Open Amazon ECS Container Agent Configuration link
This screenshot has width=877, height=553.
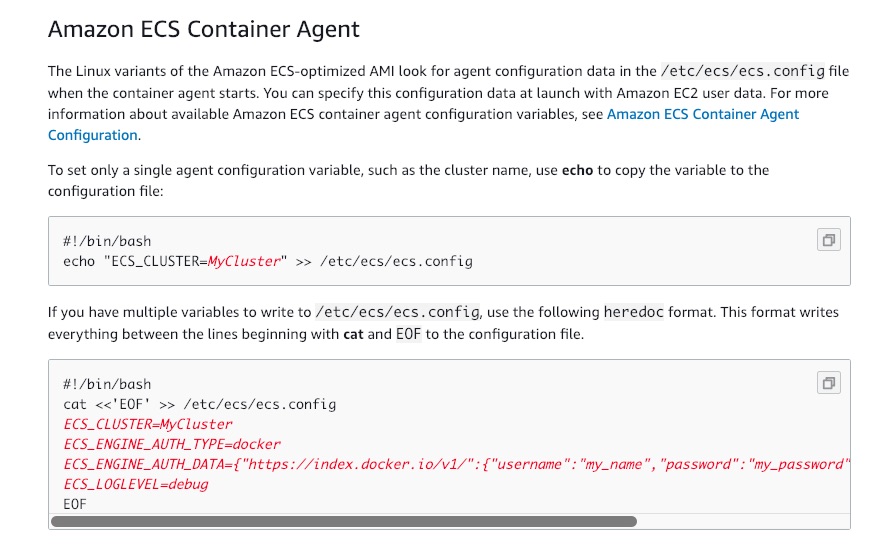click(702, 114)
